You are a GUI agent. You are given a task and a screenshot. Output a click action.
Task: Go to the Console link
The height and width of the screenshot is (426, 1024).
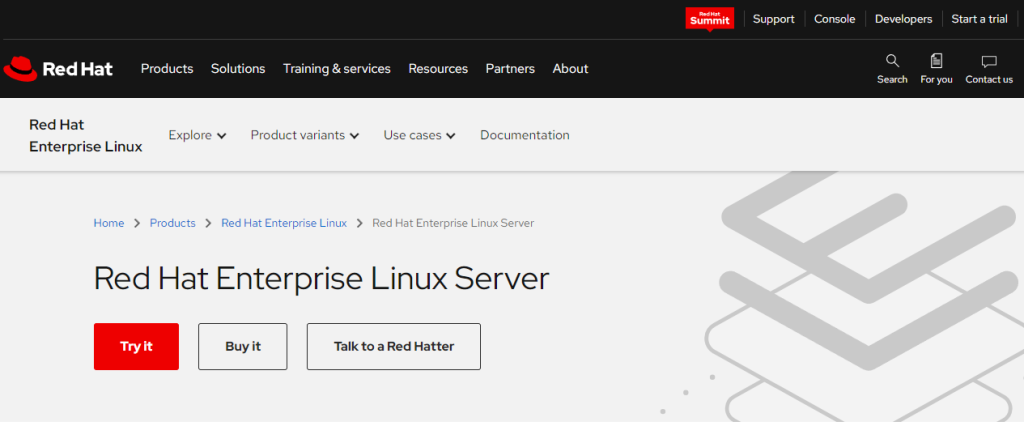coord(834,19)
